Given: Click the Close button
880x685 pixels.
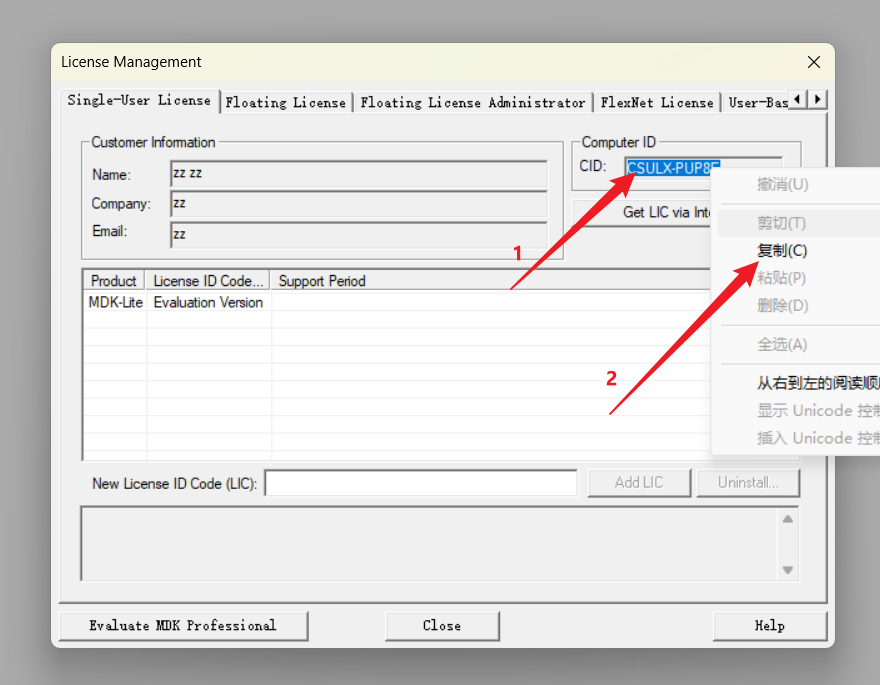Looking at the screenshot, I should point(442,626).
